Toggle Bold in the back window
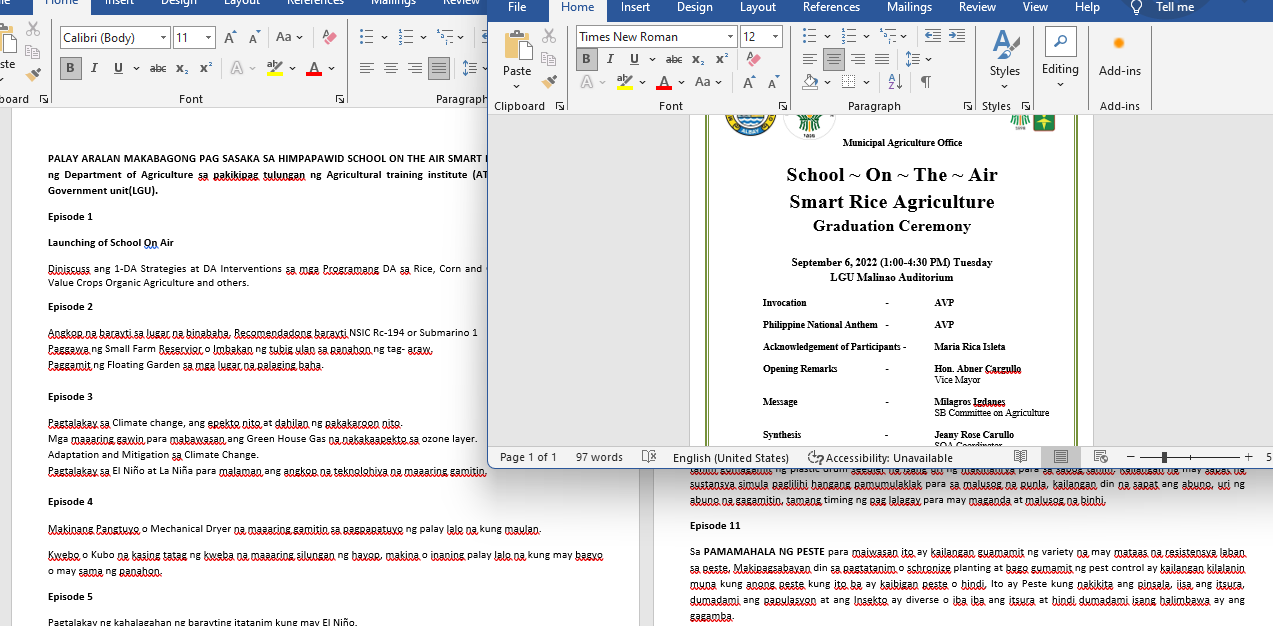Viewport: 1273px width, 626px height. 71,68
